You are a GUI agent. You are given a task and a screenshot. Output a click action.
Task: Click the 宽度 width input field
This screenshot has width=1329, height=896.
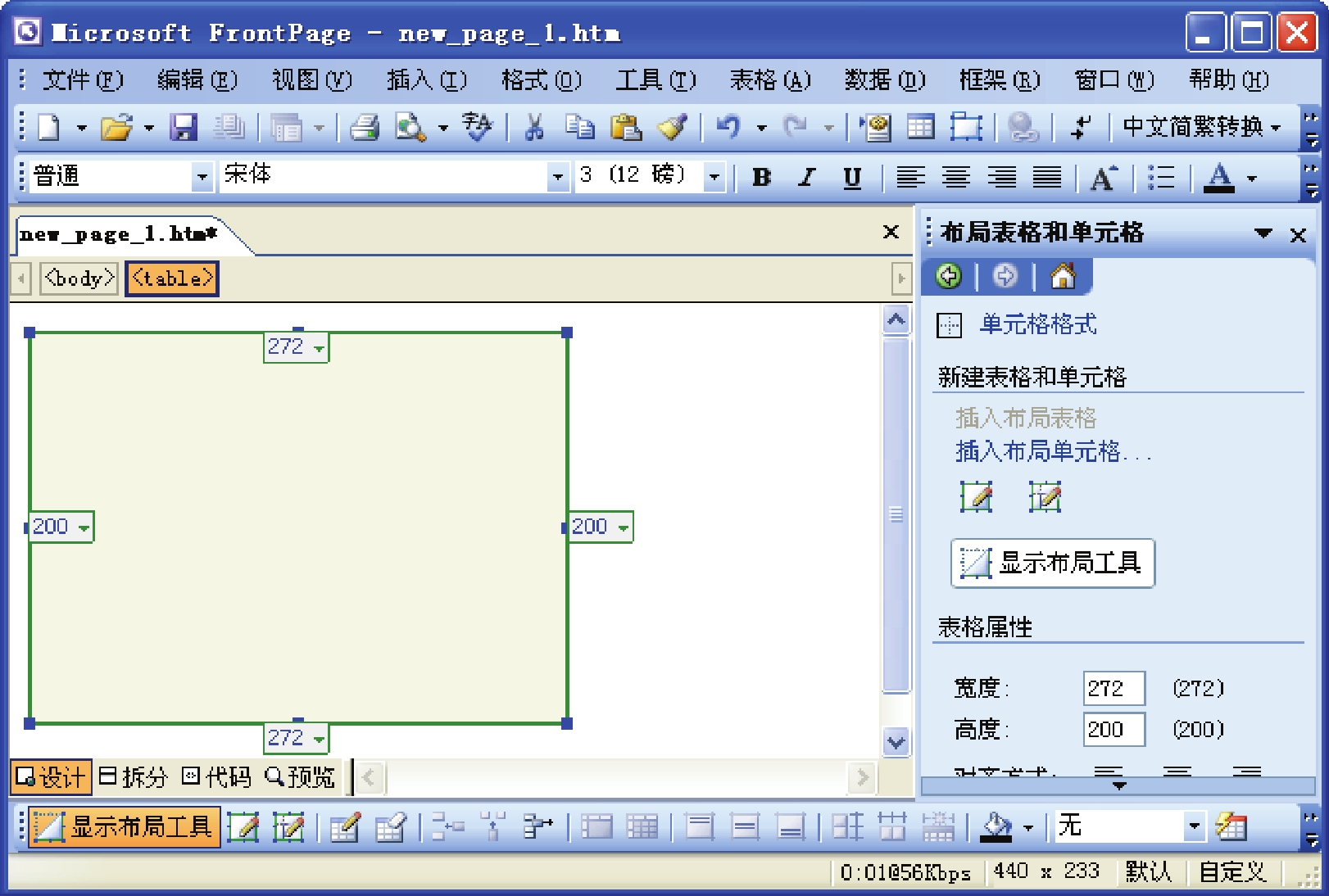point(1114,688)
